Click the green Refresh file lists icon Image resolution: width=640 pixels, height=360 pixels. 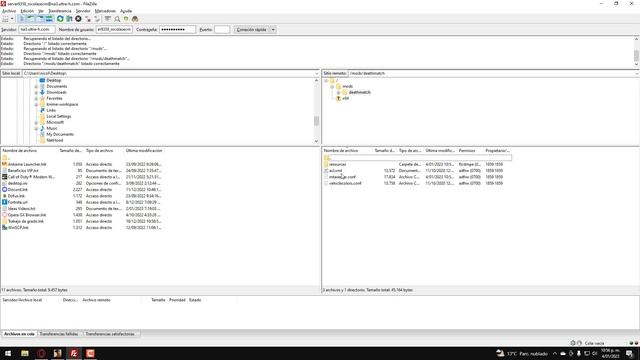click(x=60, y=19)
